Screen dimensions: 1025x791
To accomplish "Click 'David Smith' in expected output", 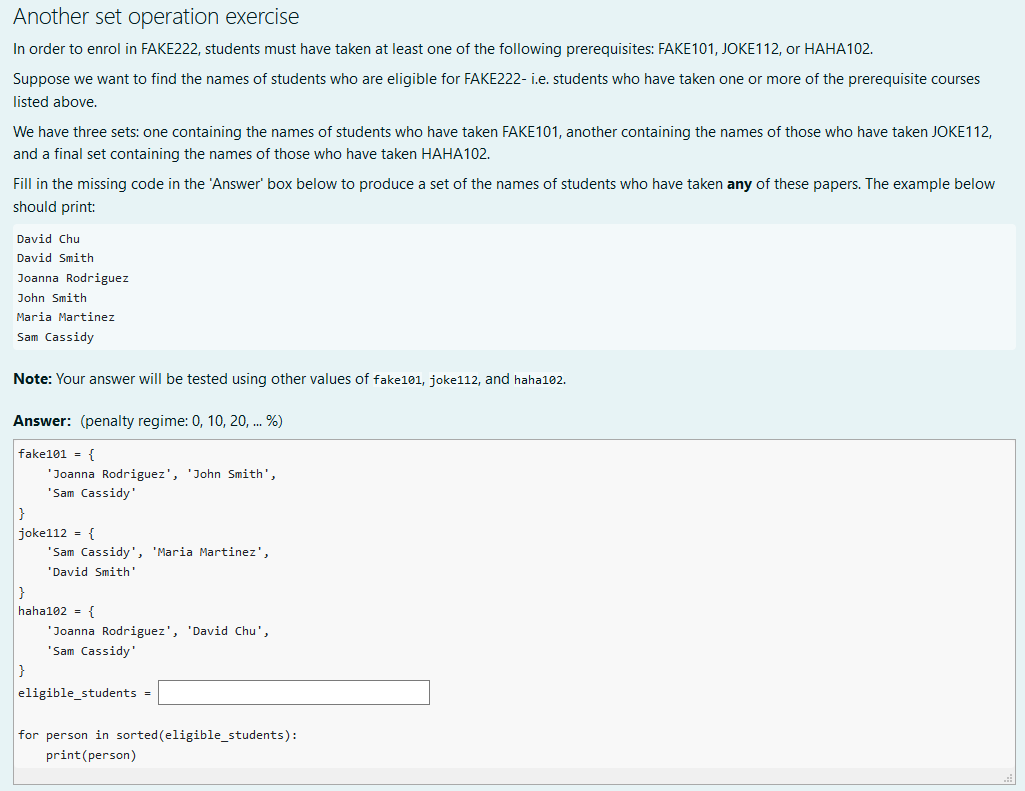I will (56, 258).
